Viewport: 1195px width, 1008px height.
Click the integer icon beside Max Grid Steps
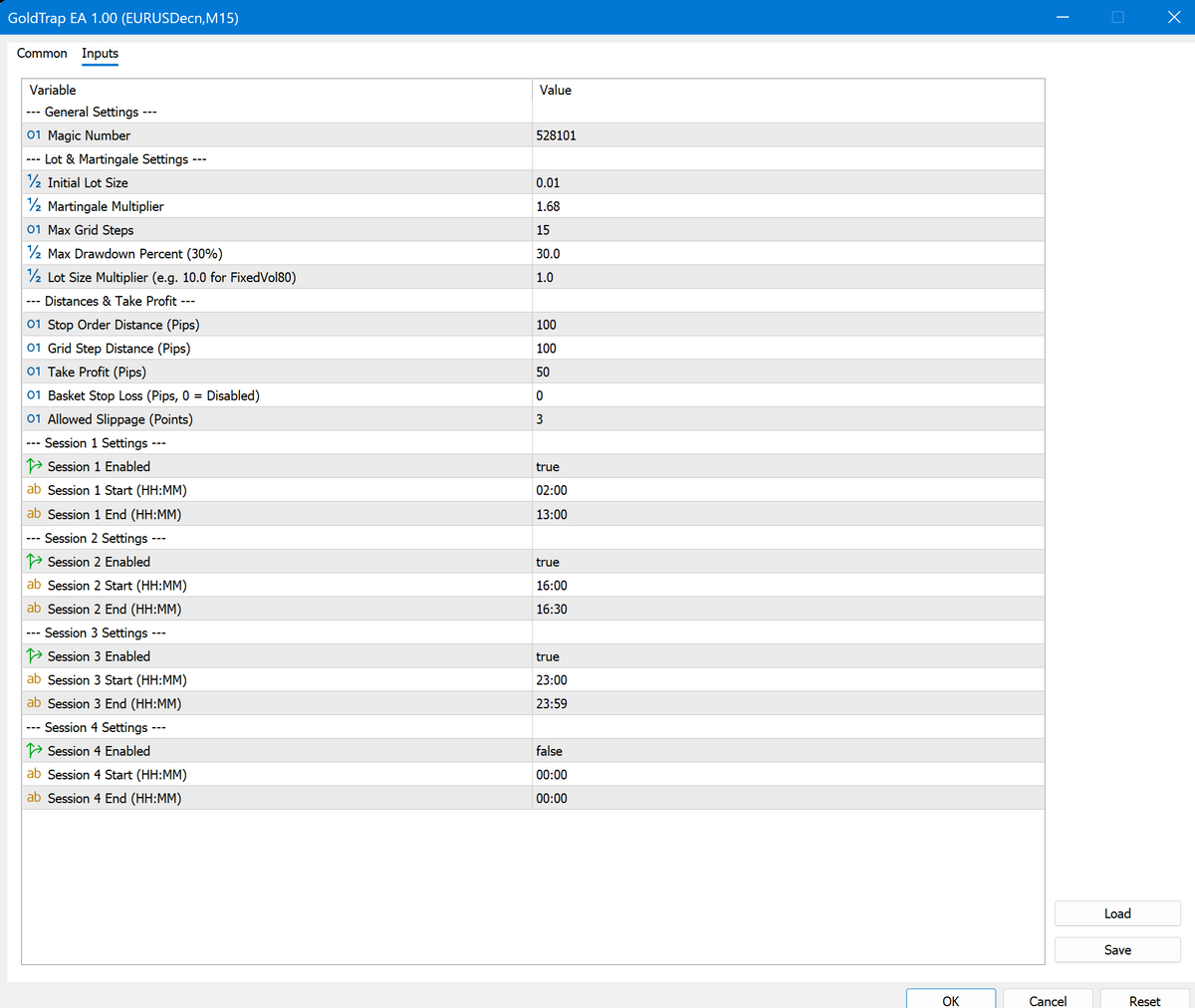(34, 230)
